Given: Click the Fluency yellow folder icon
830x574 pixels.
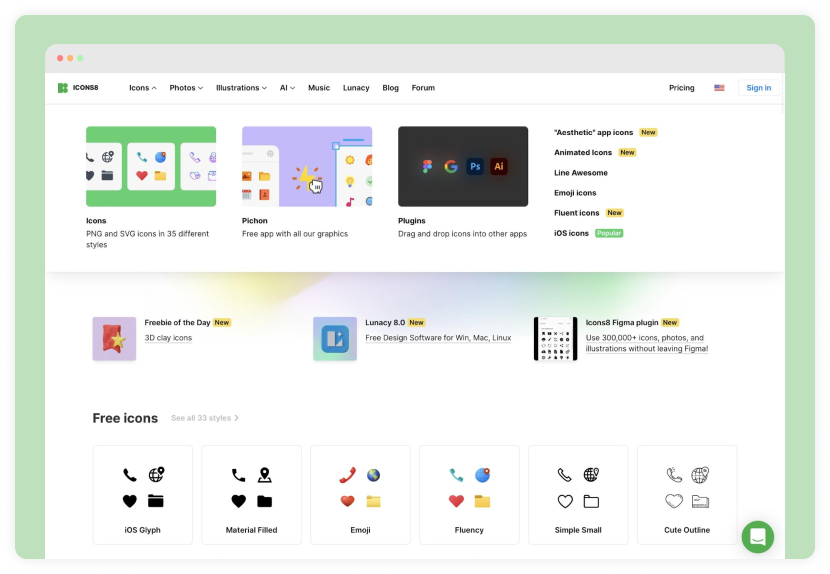Looking at the screenshot, I should [482, 501].
